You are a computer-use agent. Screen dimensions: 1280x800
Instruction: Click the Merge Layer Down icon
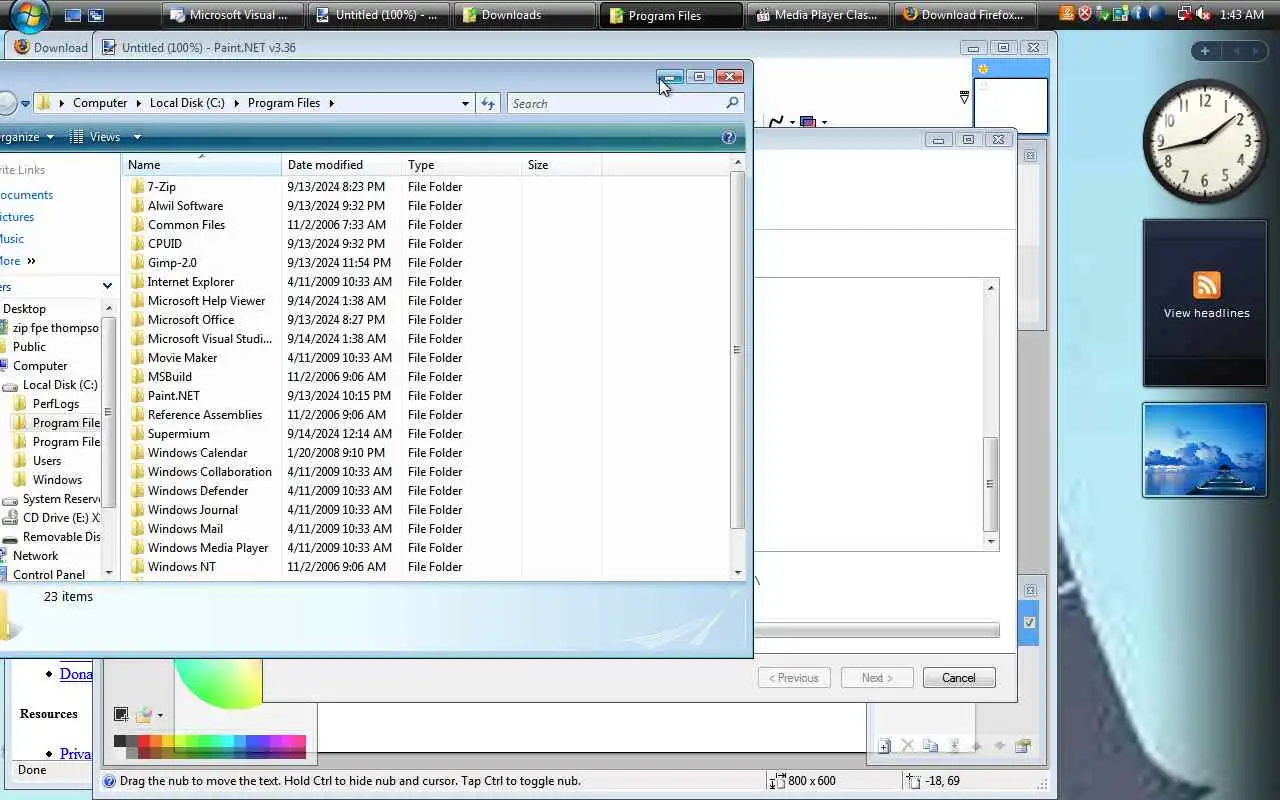click(954, 746)
